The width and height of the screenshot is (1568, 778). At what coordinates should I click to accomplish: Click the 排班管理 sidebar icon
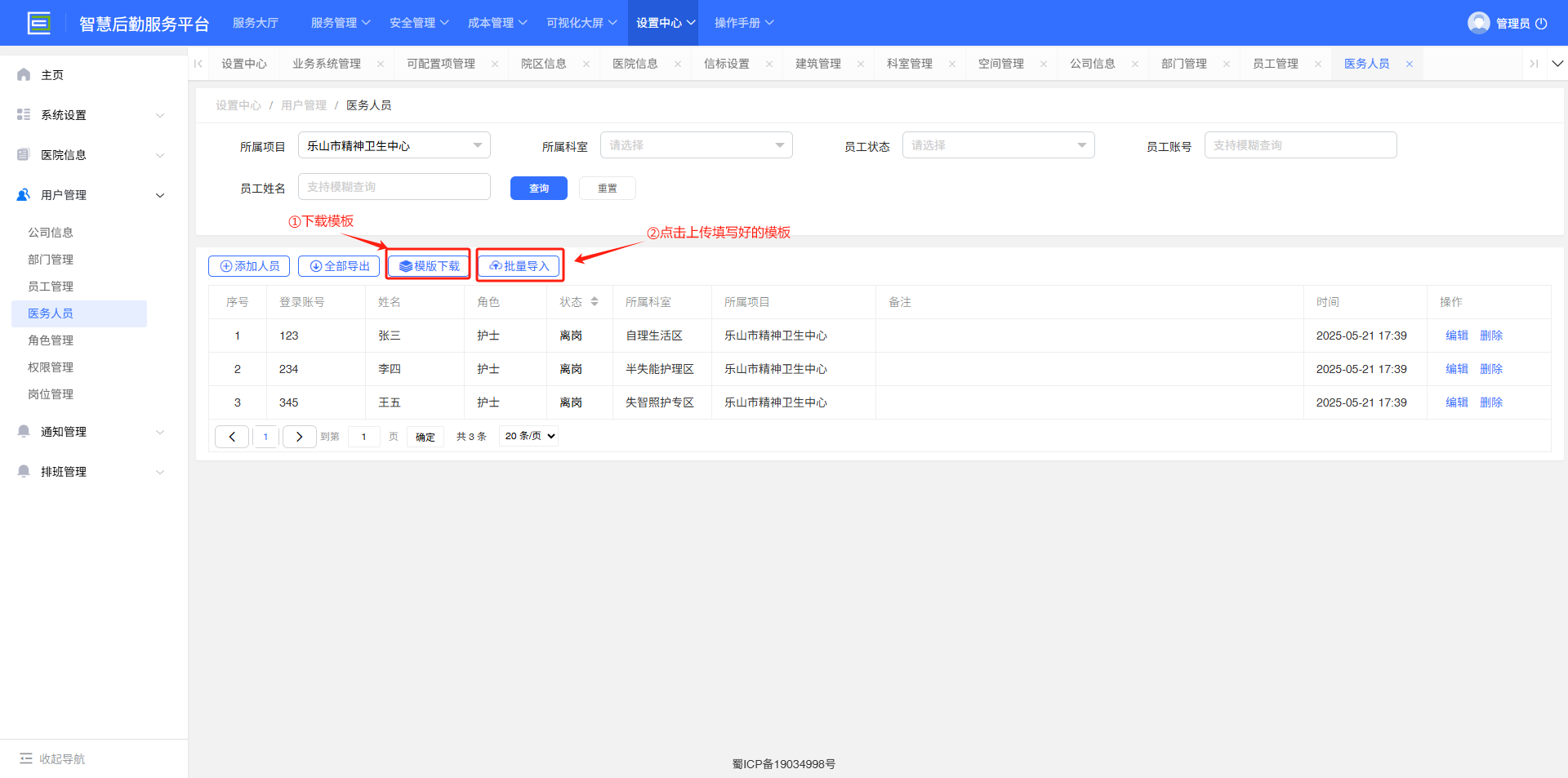click(x=24, y=472)
